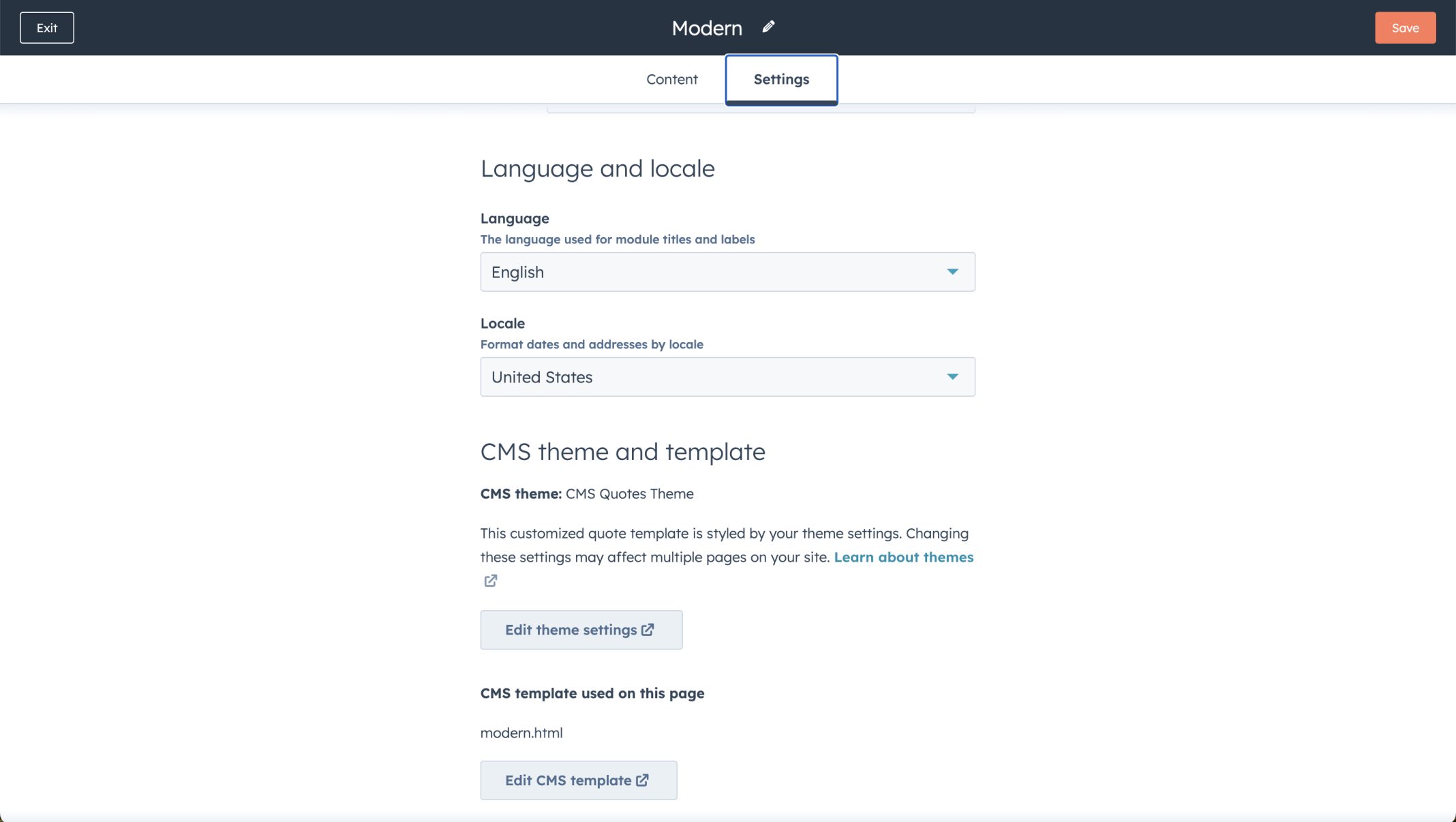Image resolution: width=1456 pixels, height=822 pixels.
Task: Switch to the Content tab
Action: tap(671, 79)
